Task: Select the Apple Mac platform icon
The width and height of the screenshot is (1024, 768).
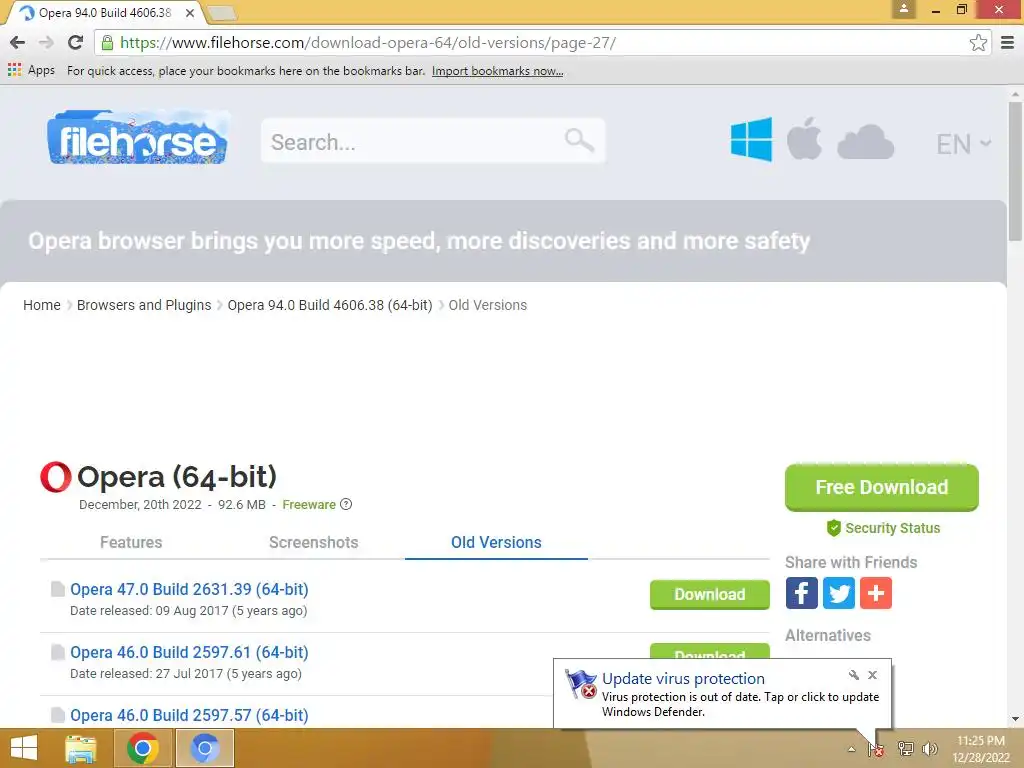Action: pyautogui.click(x=804, y=138)
